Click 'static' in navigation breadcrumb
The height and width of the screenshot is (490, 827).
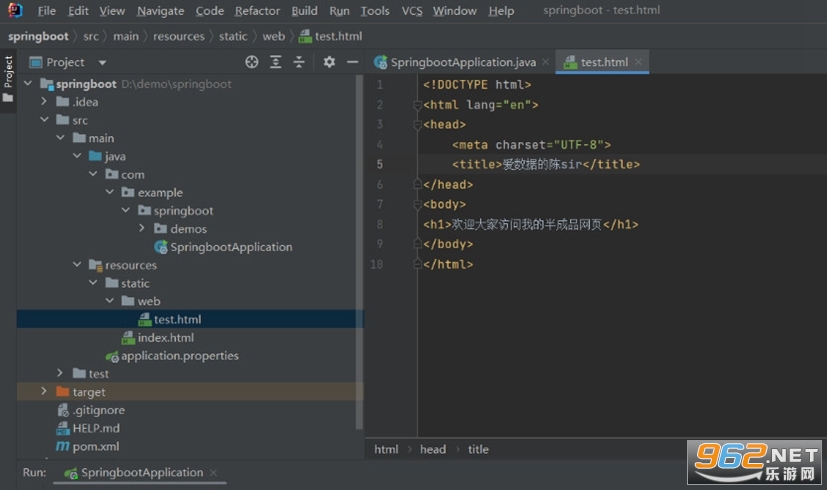pos(233,36)
